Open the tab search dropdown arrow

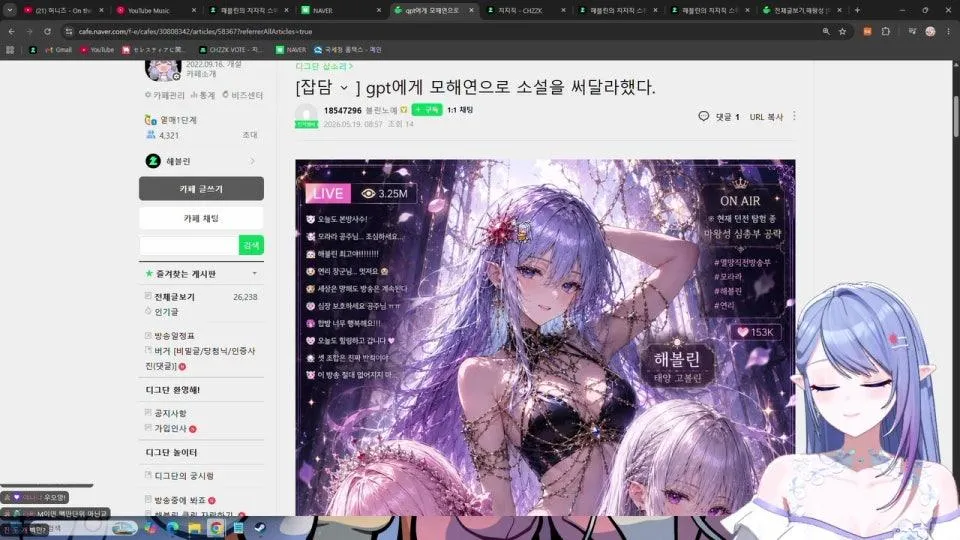[x=10, y=10]
